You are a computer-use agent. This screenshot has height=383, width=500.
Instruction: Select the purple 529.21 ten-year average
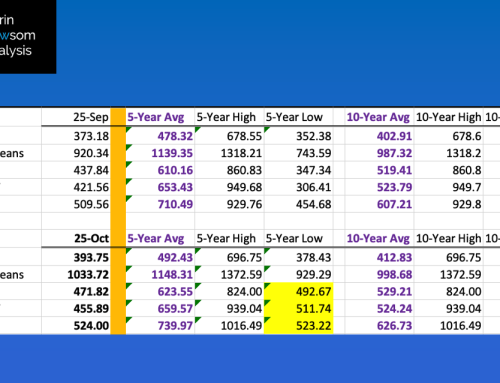click(x=379, y=291)
